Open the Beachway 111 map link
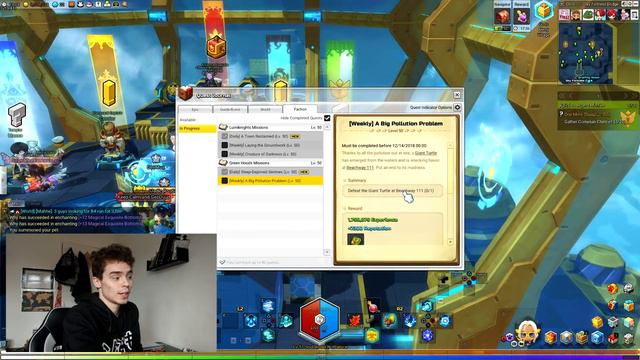This screenshot has width=640, height=360. tap(360, 168)
